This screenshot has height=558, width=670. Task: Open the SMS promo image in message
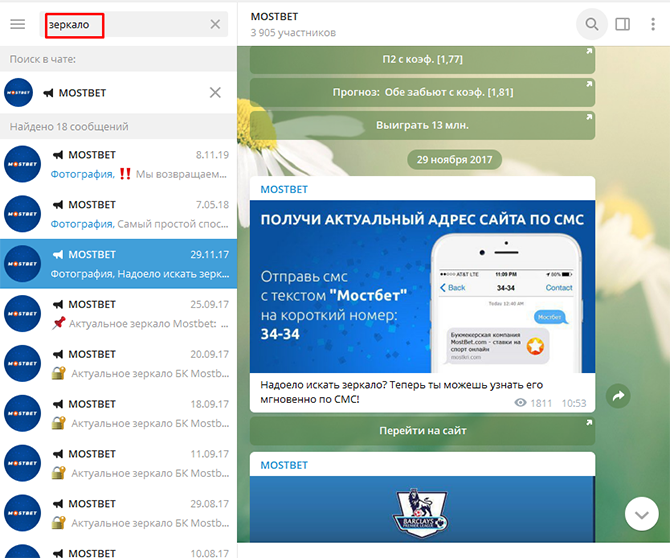[x=422, y=287]
